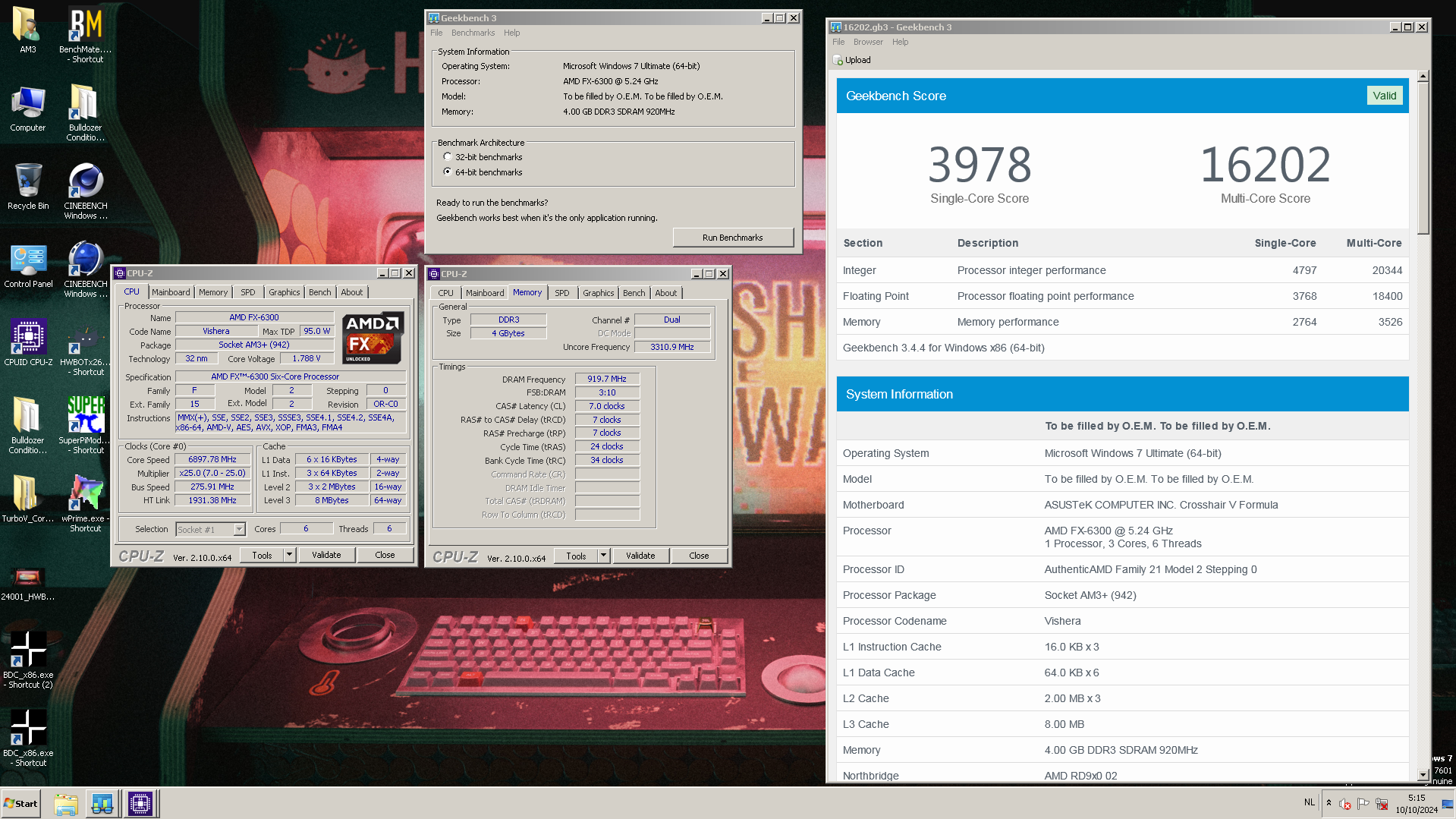The height and width of the screenshot is (819, 1456).
Task: Open Windows Explorer from the taskbar
Action: pyautogui.click(x=66, y=804)
